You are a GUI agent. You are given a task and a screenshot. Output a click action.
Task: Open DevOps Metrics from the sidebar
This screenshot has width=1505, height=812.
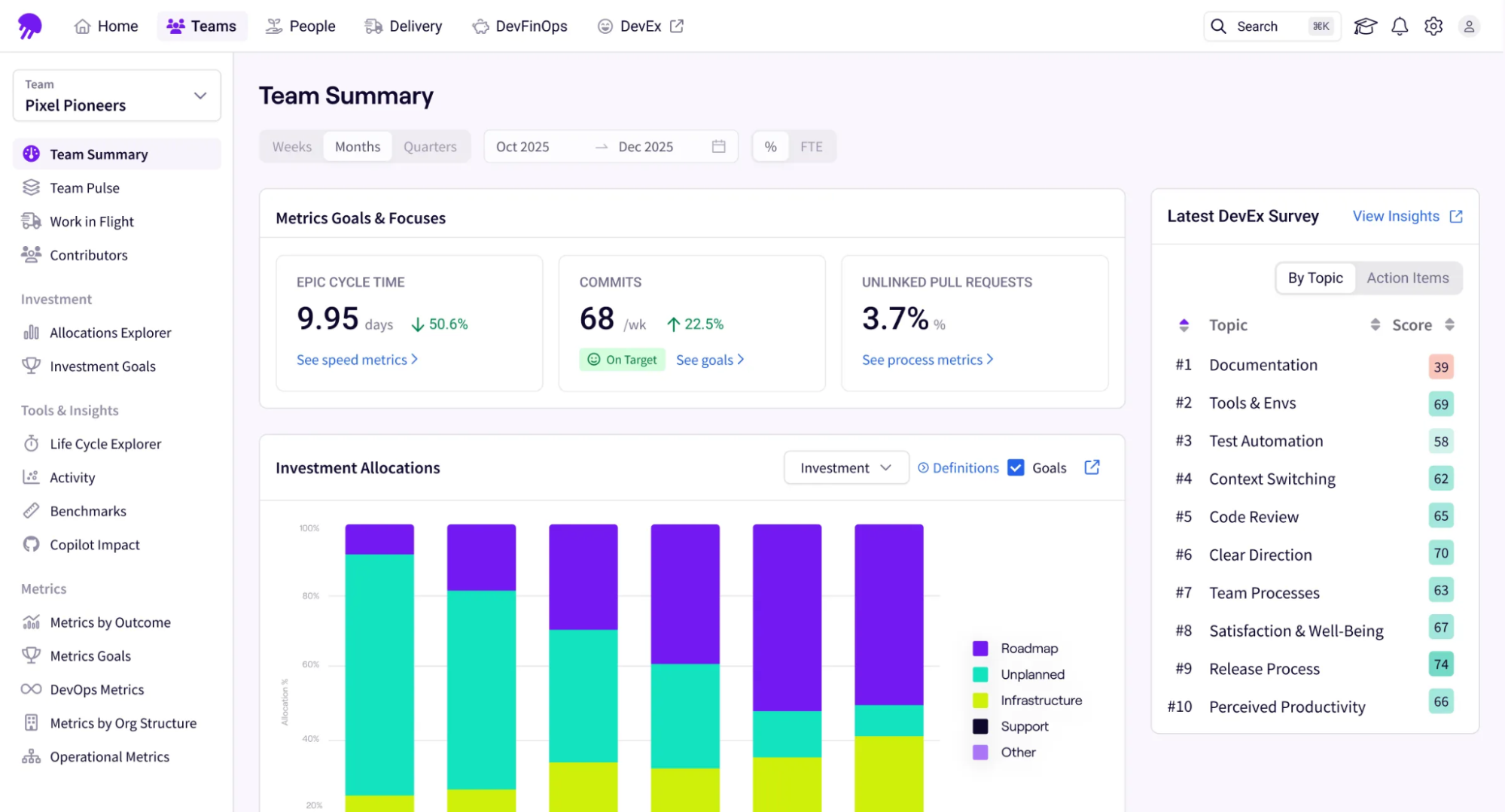(x=96, y=689)
